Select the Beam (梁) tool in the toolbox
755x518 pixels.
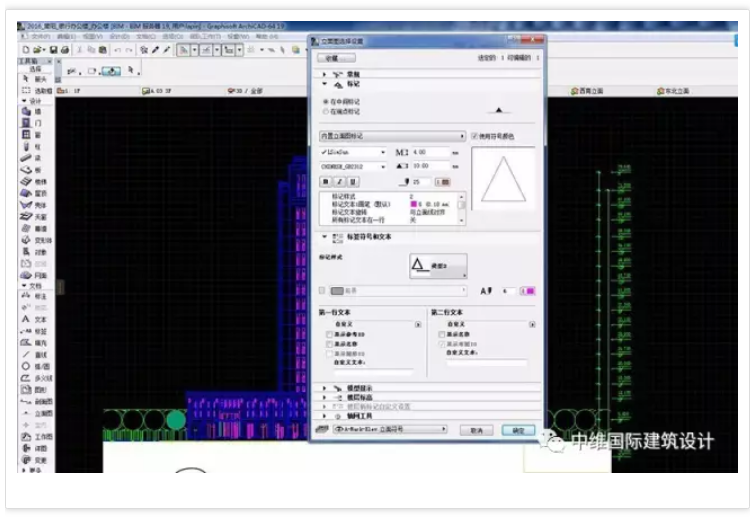point(32,158)
